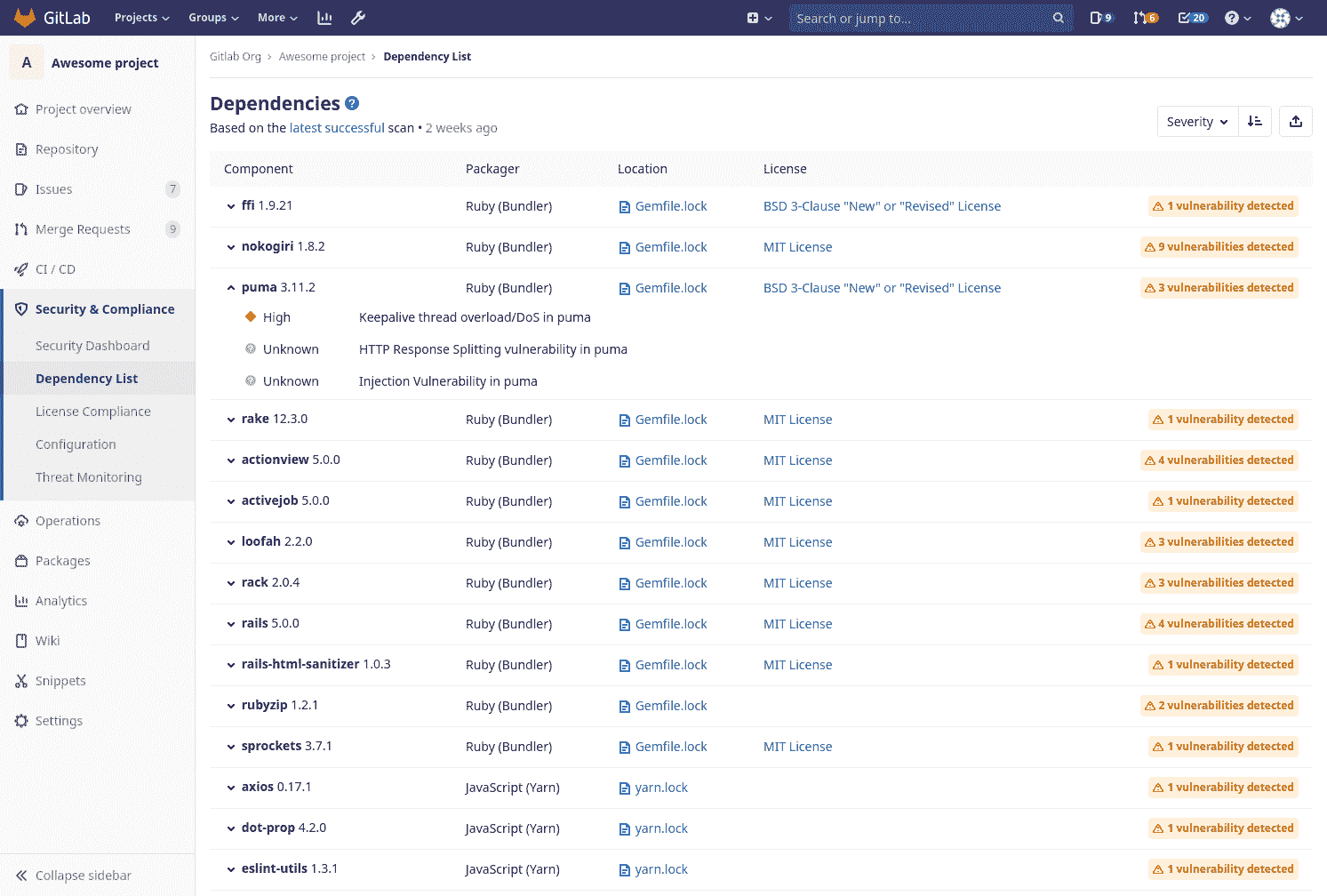Open the issues icon showing 9
1327x896 pixels.
tap(1100, 17)
